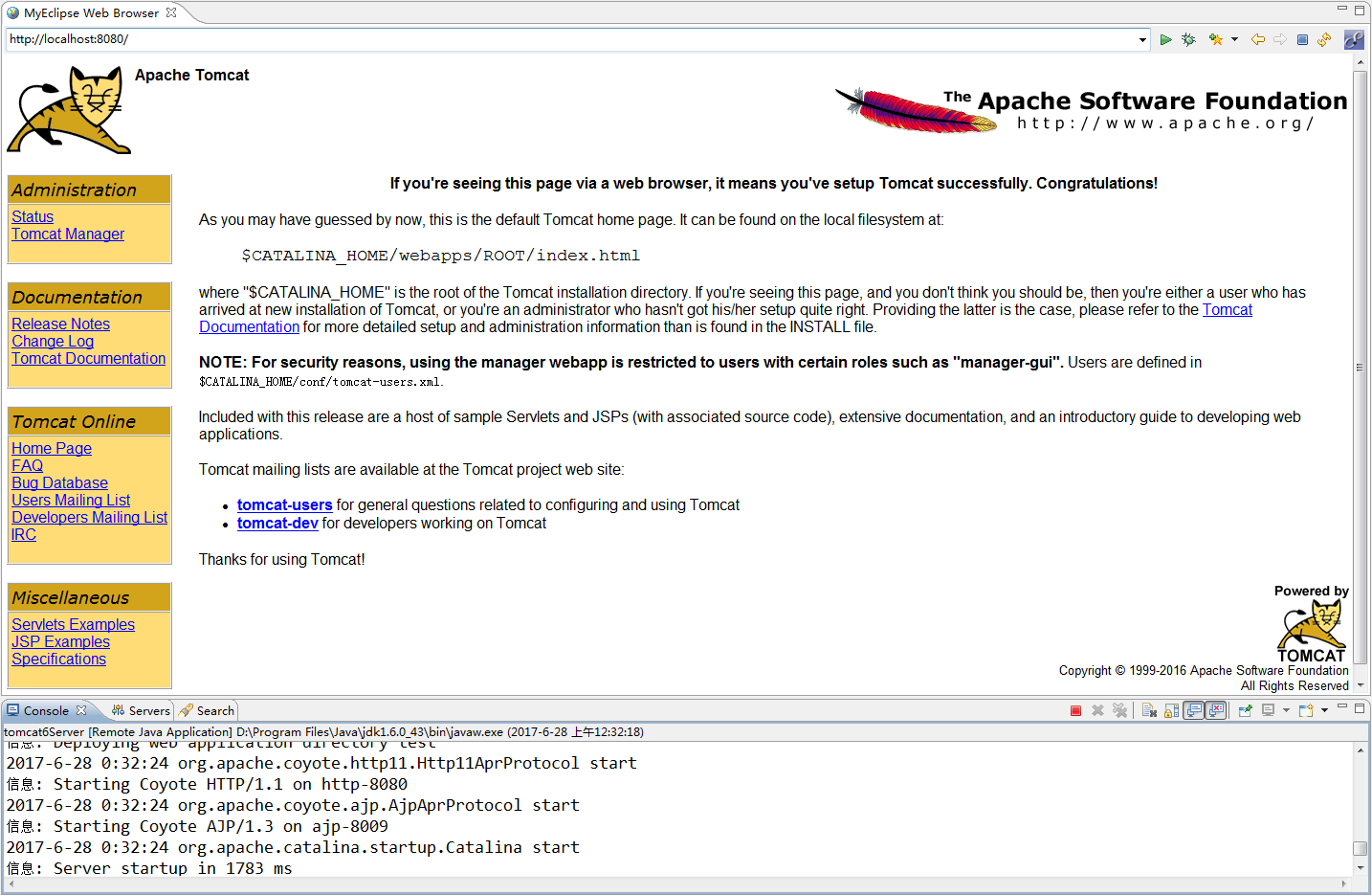Click the Open Console icon

tap(1306, 710)
